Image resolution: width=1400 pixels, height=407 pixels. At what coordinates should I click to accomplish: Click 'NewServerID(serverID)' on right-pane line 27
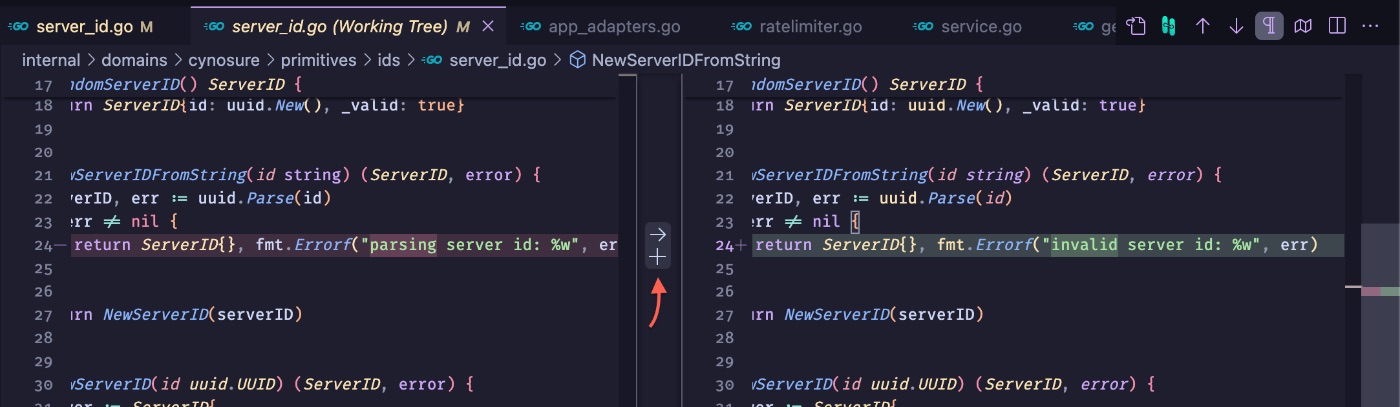coord(884,315)
